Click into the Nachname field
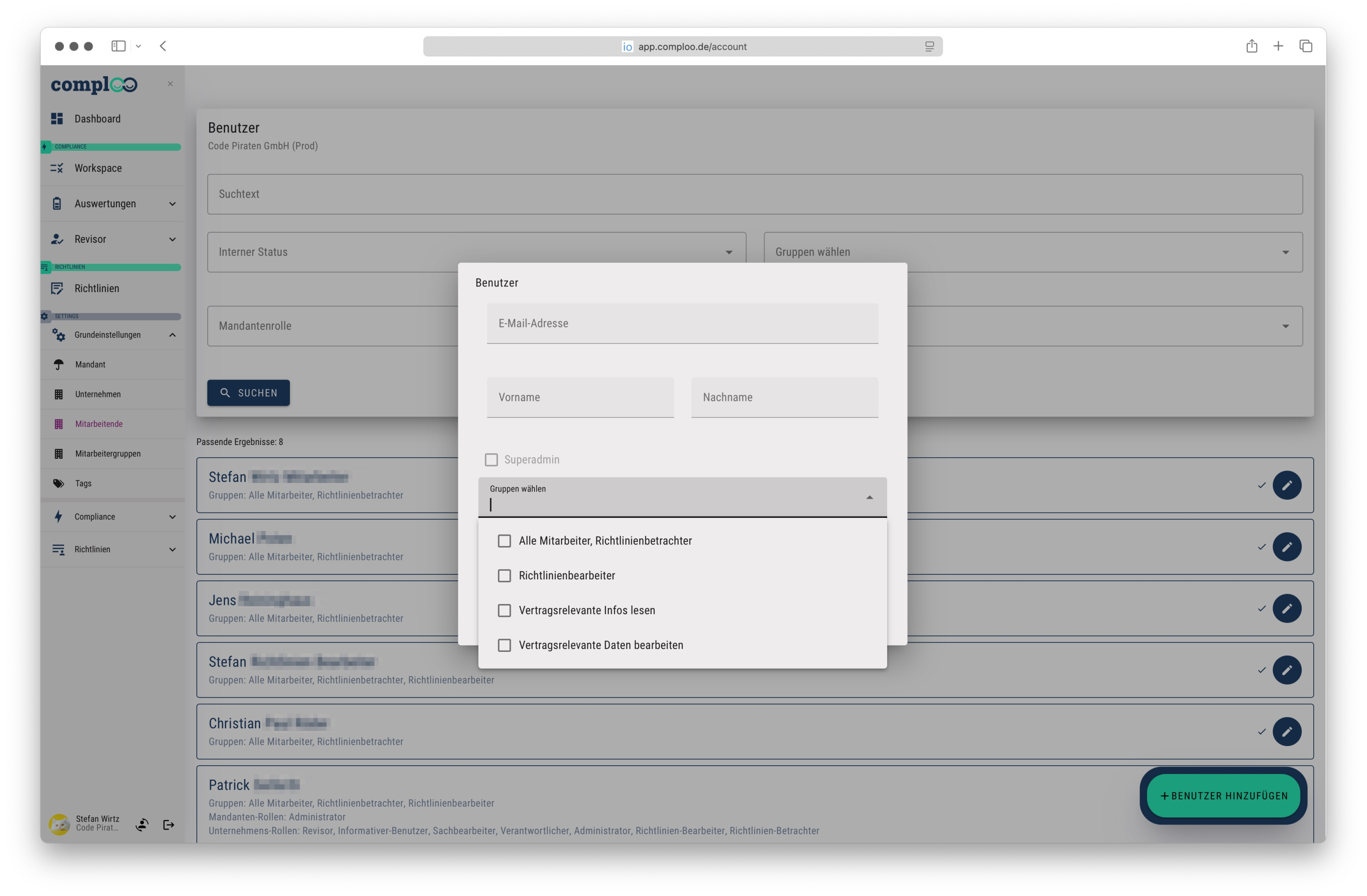 click(785, 398)
